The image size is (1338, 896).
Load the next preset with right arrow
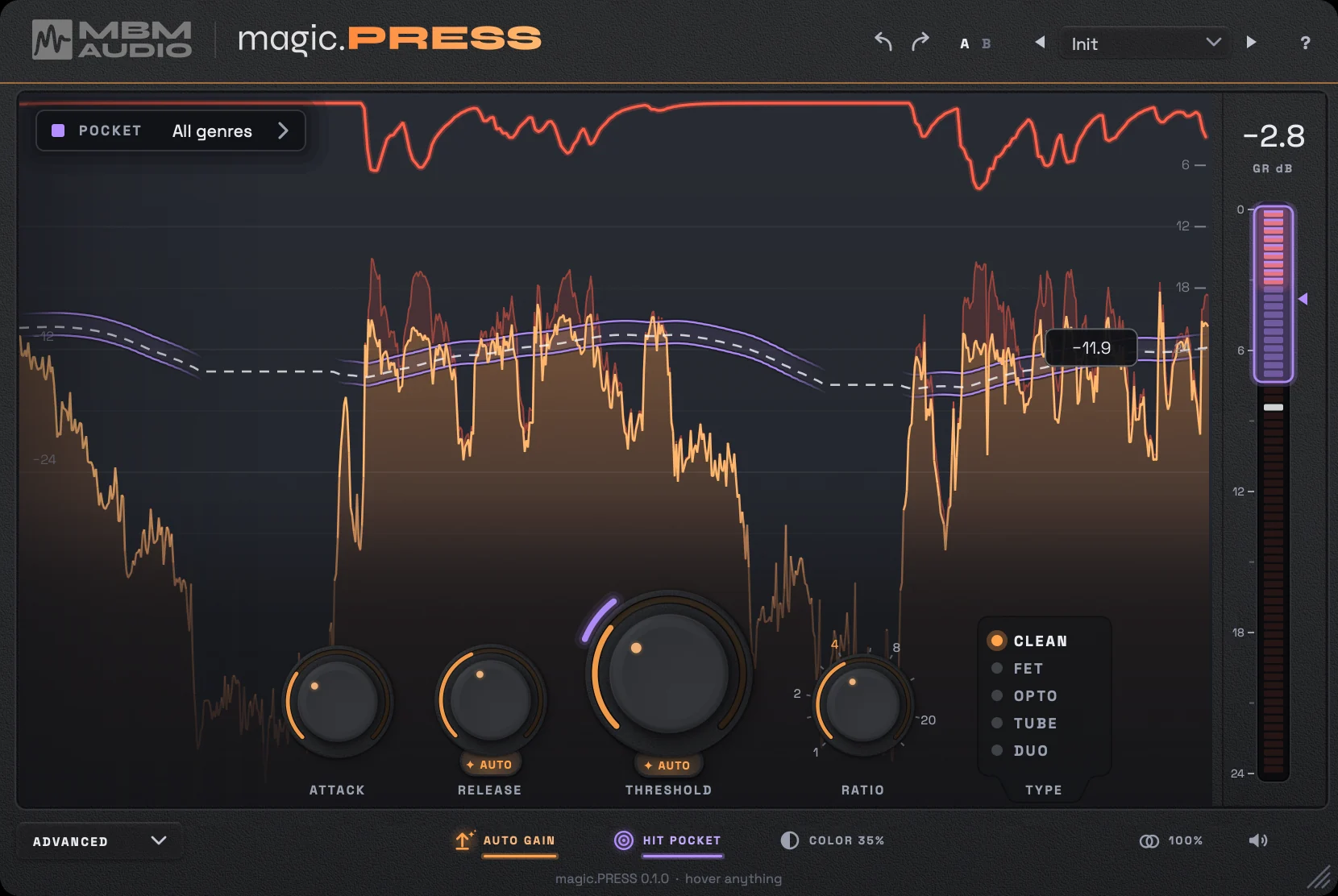pyautogui.click(x=1251, y=42)
